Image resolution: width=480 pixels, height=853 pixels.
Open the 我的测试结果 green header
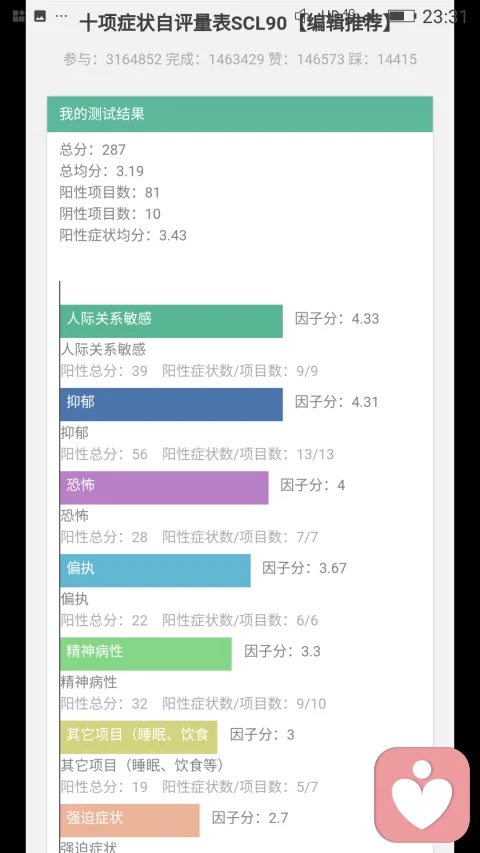tap(240, 114)
